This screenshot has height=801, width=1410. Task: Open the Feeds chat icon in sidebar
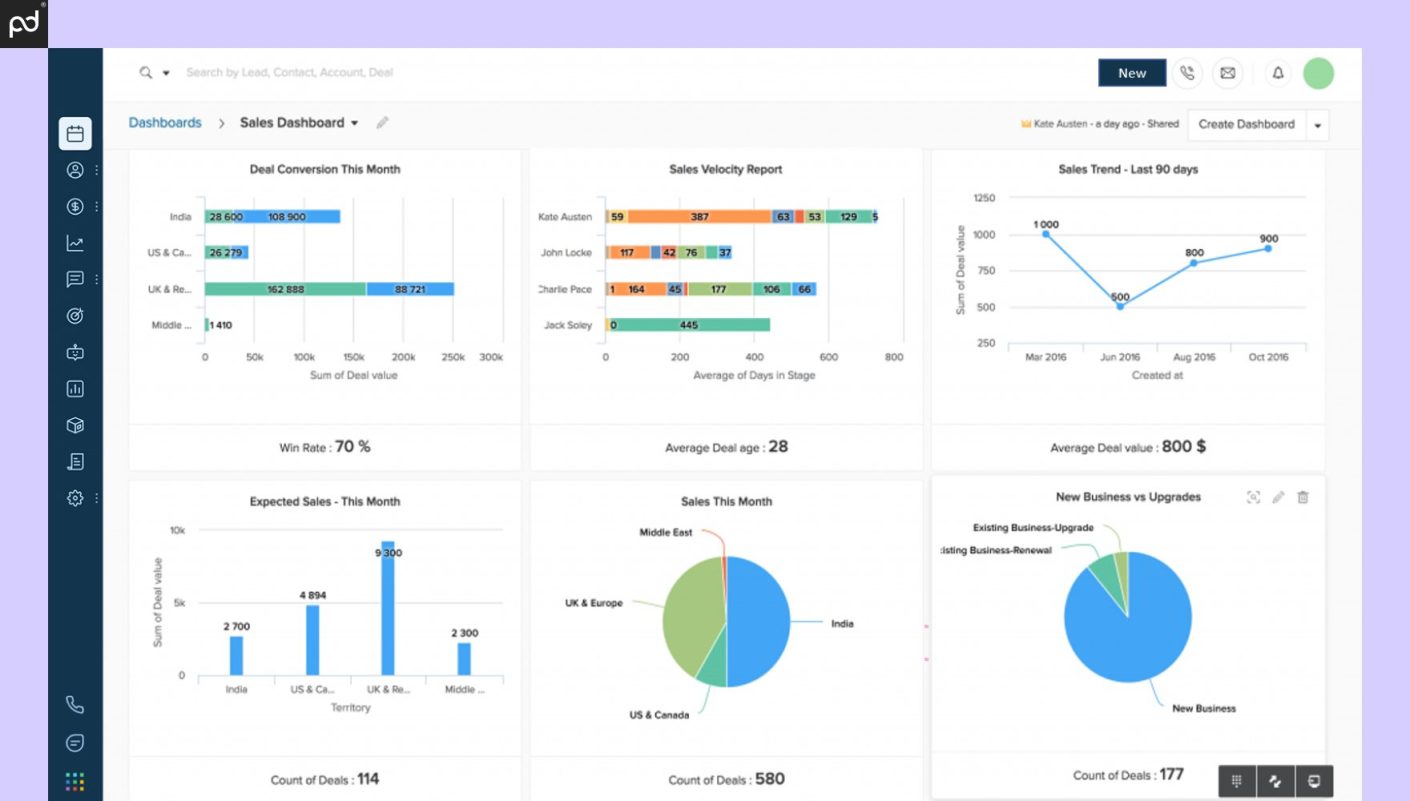point(75,278)
